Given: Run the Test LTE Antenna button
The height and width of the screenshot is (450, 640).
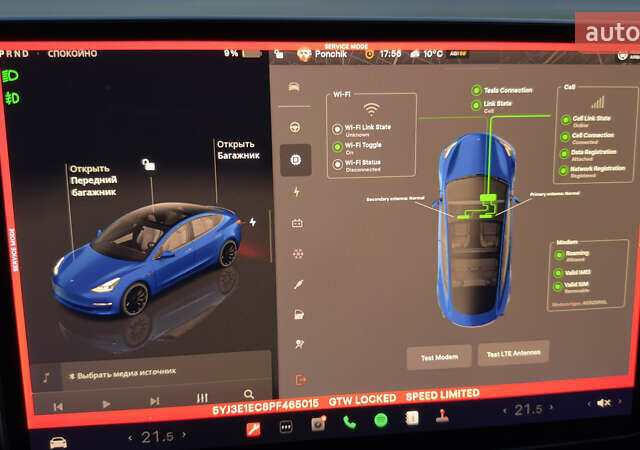Looking at the screenshot, I should pos(513,354).
